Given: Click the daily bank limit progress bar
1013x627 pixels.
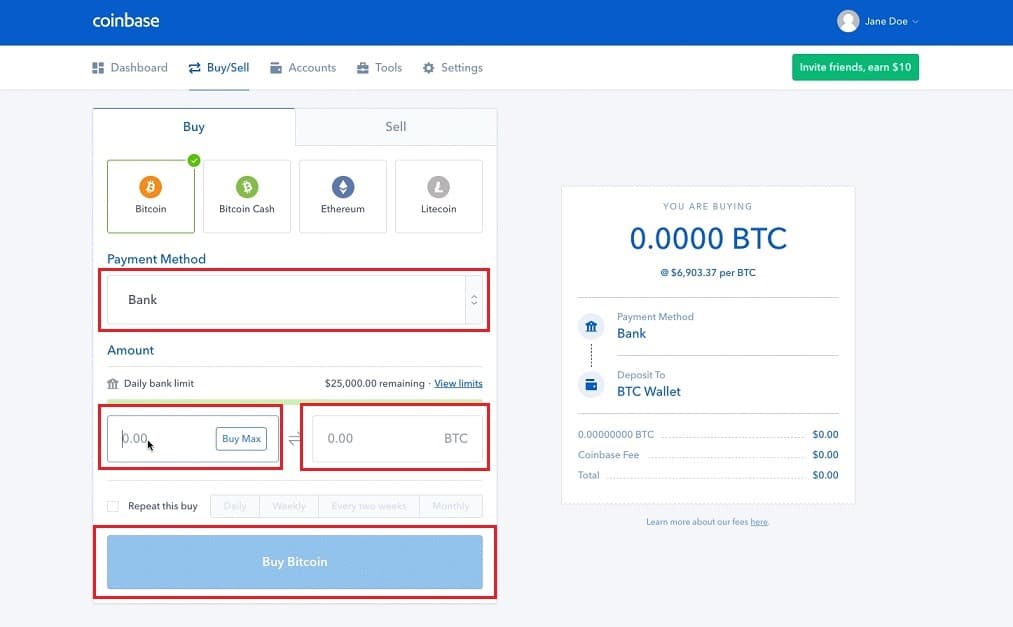Looking at the screenshot, I should tap(295, 401).
